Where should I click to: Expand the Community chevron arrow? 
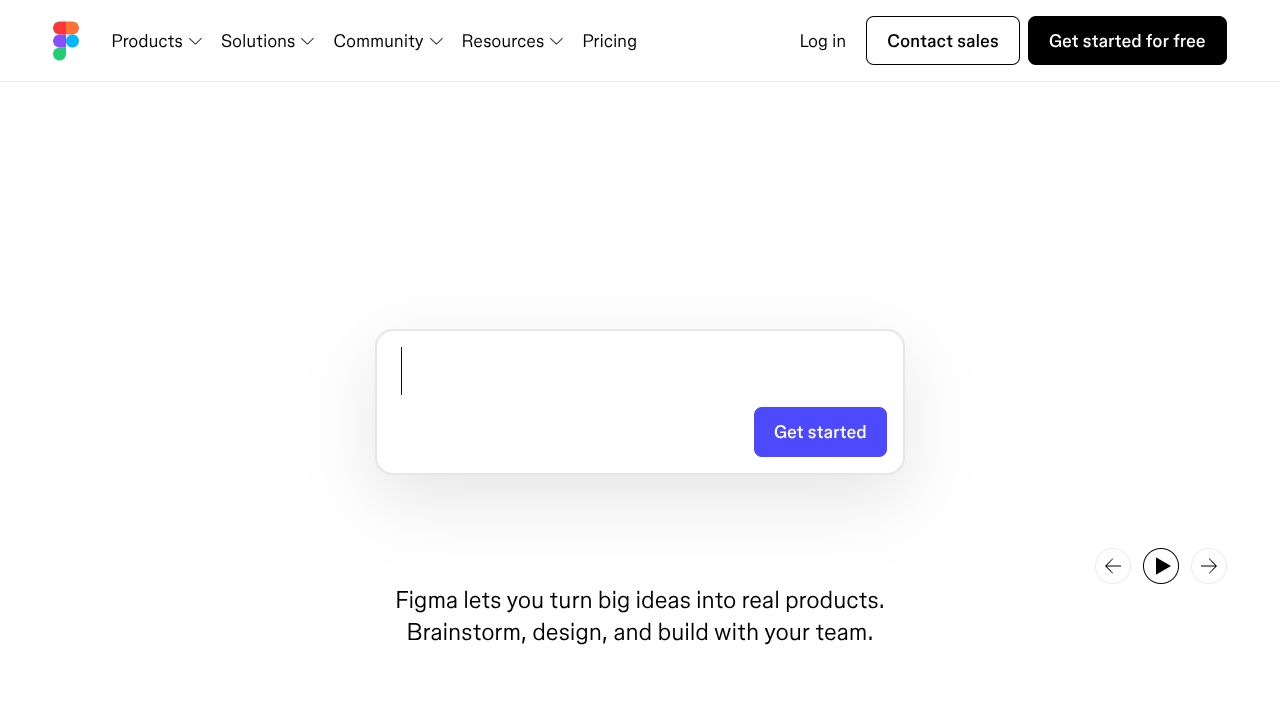[436, 42]
